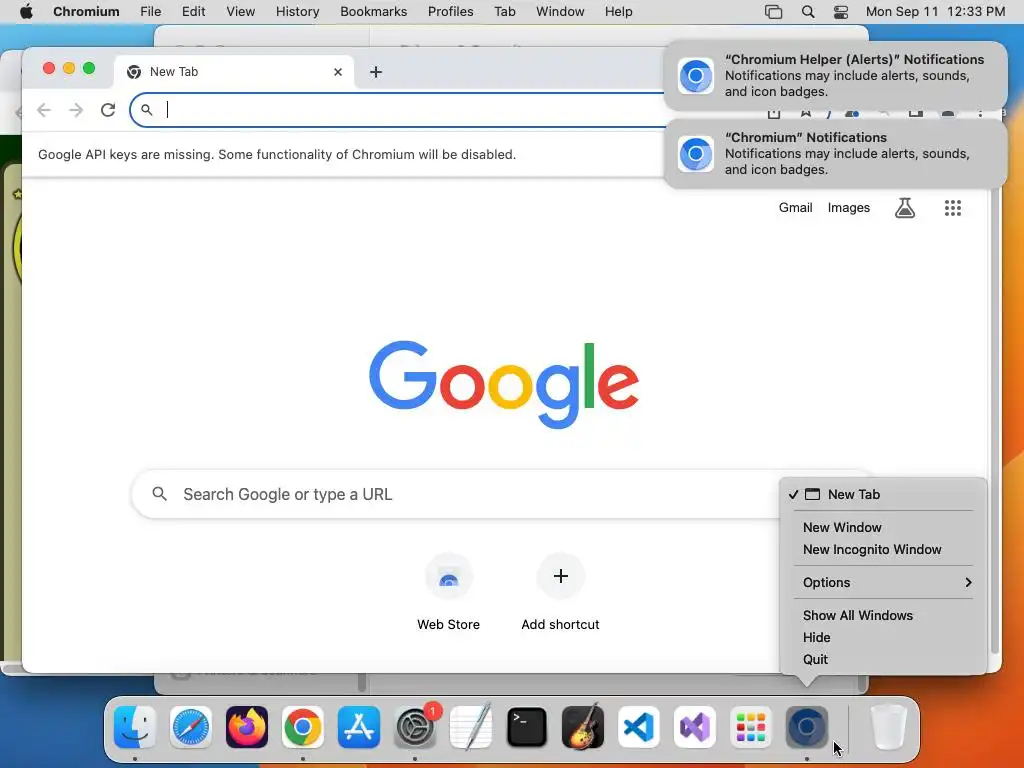Open the Help menu

[x=618, y=12]
